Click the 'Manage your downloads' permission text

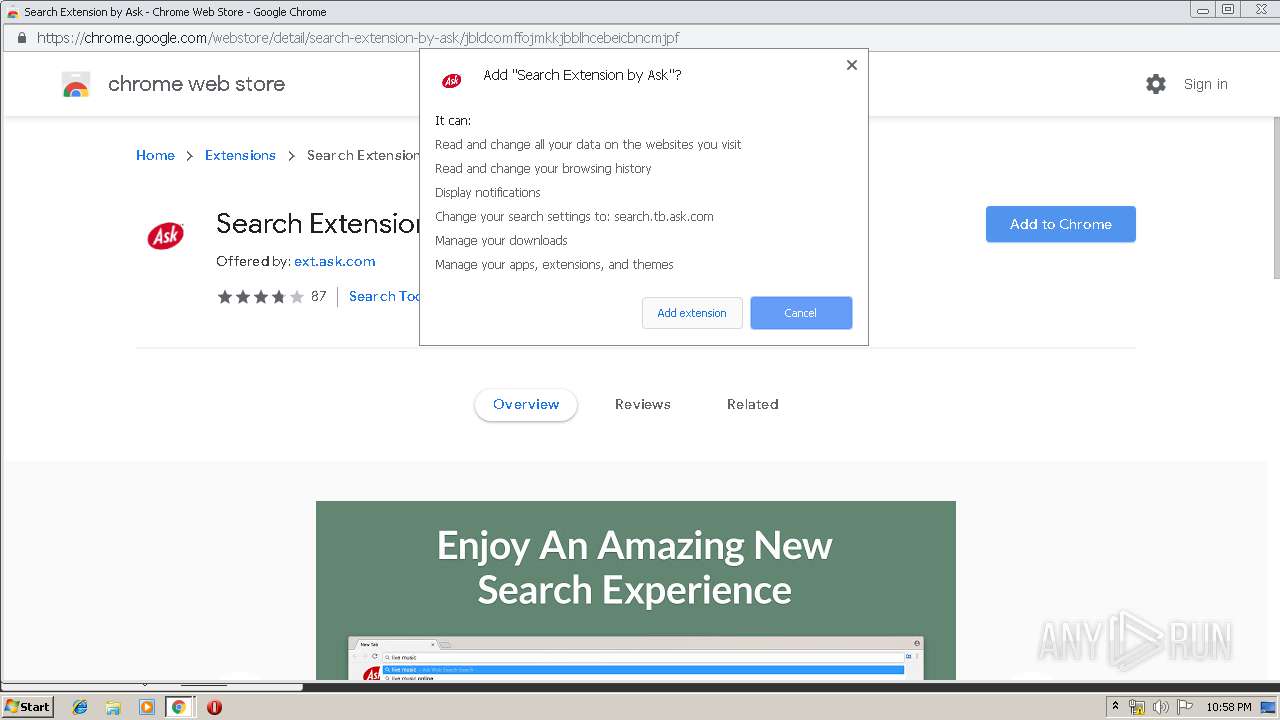point(501,240)
